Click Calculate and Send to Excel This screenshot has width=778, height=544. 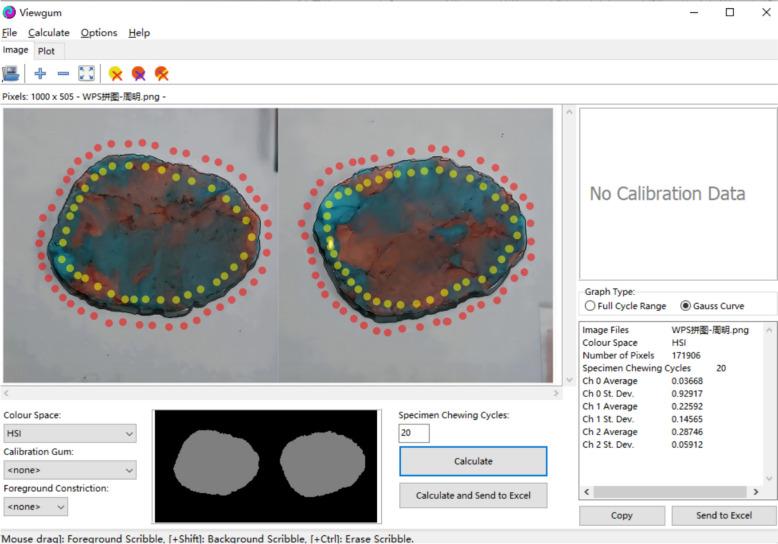(472, 495)
